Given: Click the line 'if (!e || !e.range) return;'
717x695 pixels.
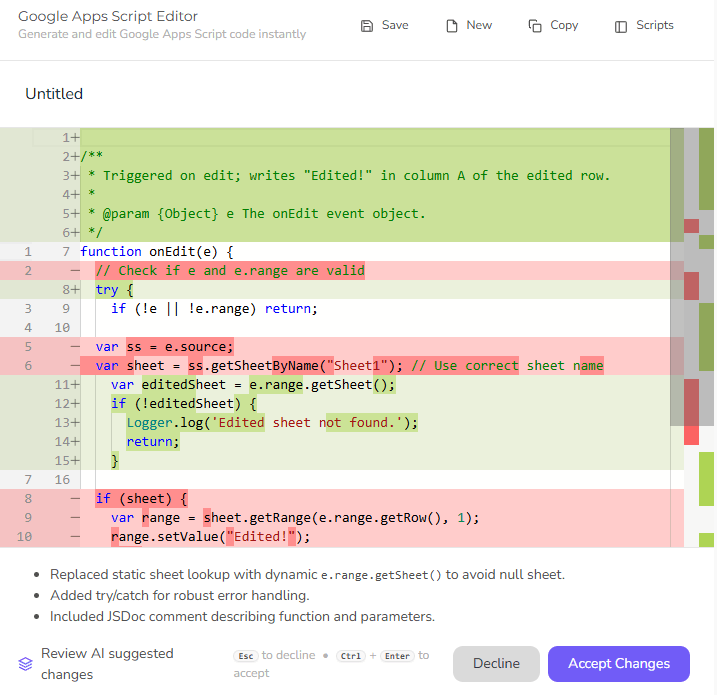Looking at the screenshot, I should 214,309.
